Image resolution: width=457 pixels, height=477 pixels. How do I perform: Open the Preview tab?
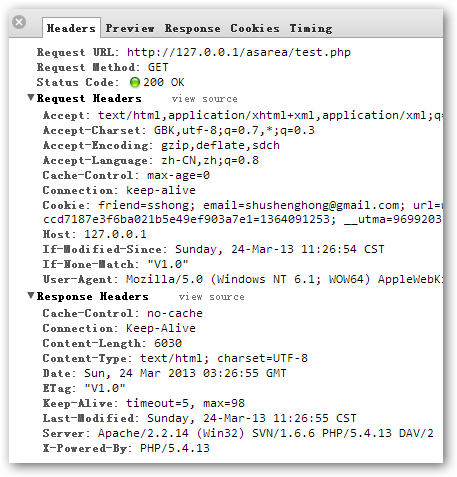pyautogui.click(x=130, y=28)
